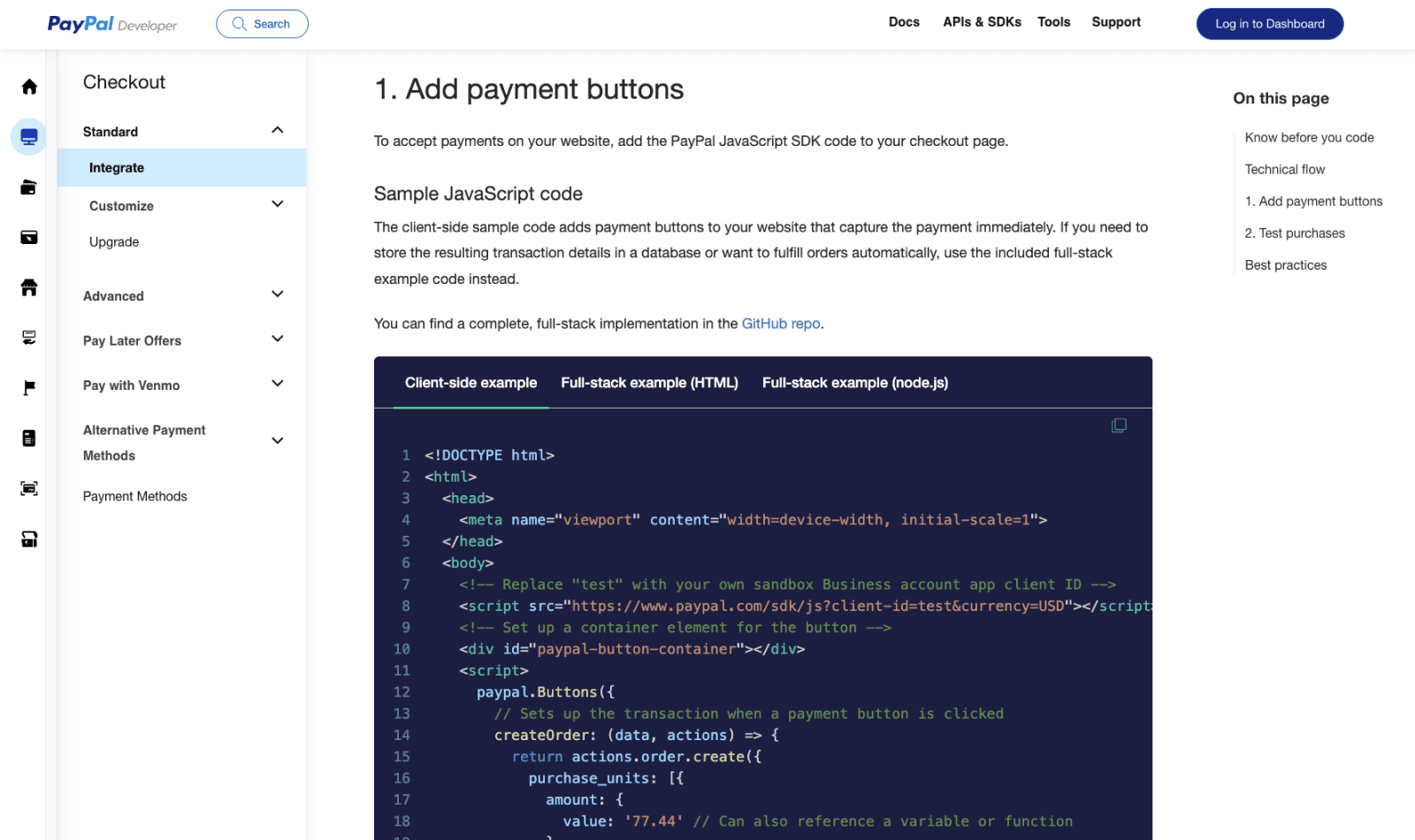Click the wallet card icon in sidebar
Image resolution: width=1415 pixels, height=840 pixels.
pos(29,187)
